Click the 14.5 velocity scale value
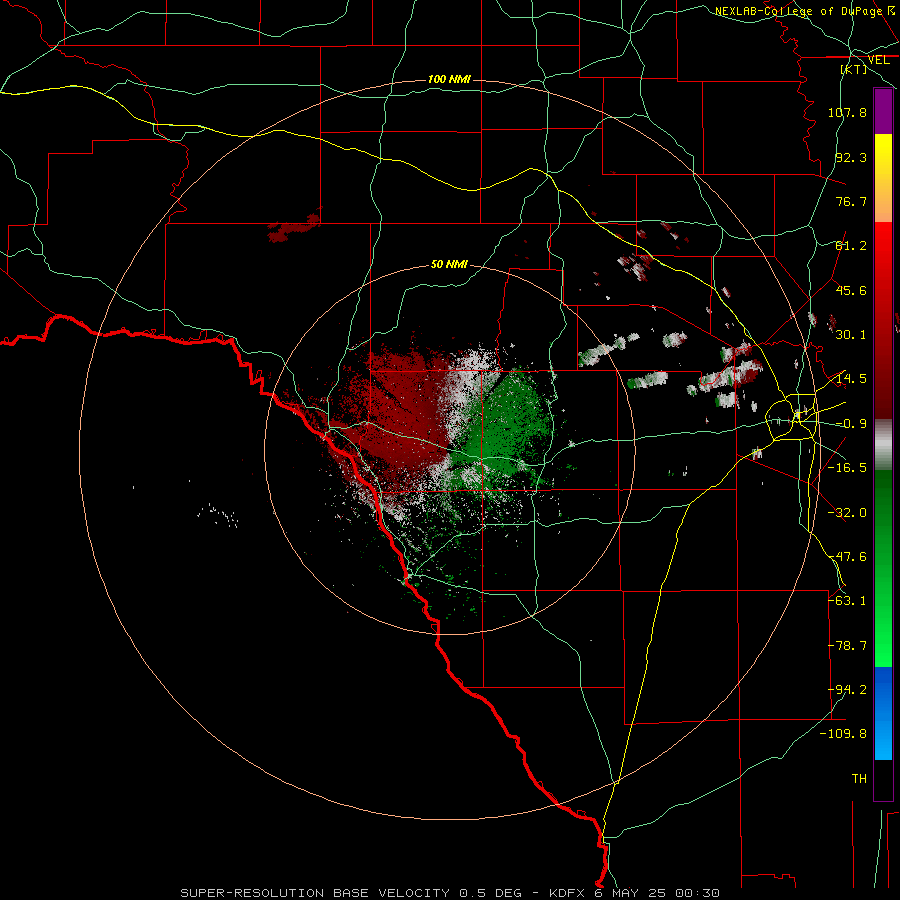 coord(851,379)
